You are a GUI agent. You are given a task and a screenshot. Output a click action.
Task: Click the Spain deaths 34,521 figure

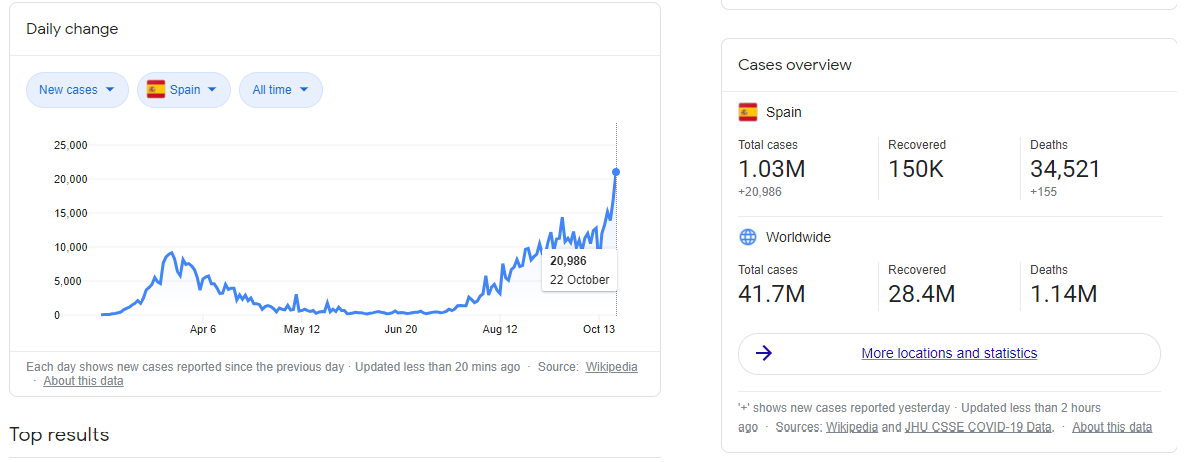click(x=1065, y=169)
